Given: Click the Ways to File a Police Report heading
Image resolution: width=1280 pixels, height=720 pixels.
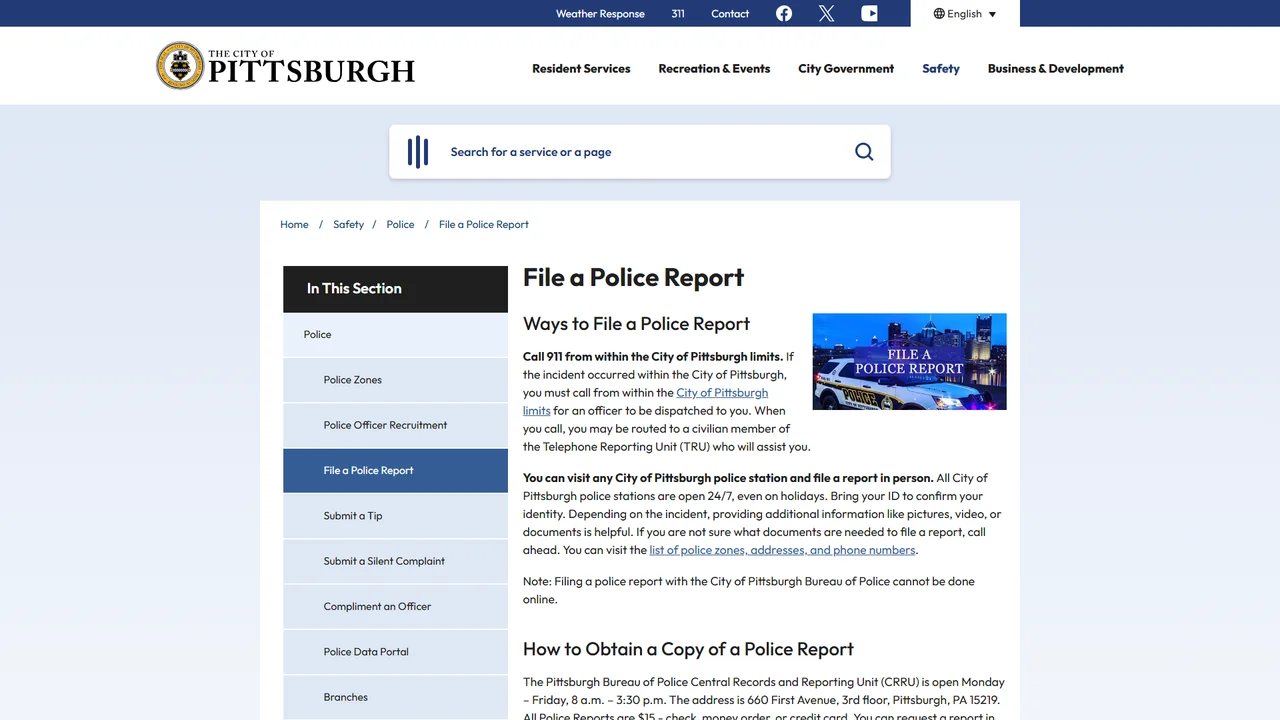Looking at the screenshot, I should tap(636, 324).
